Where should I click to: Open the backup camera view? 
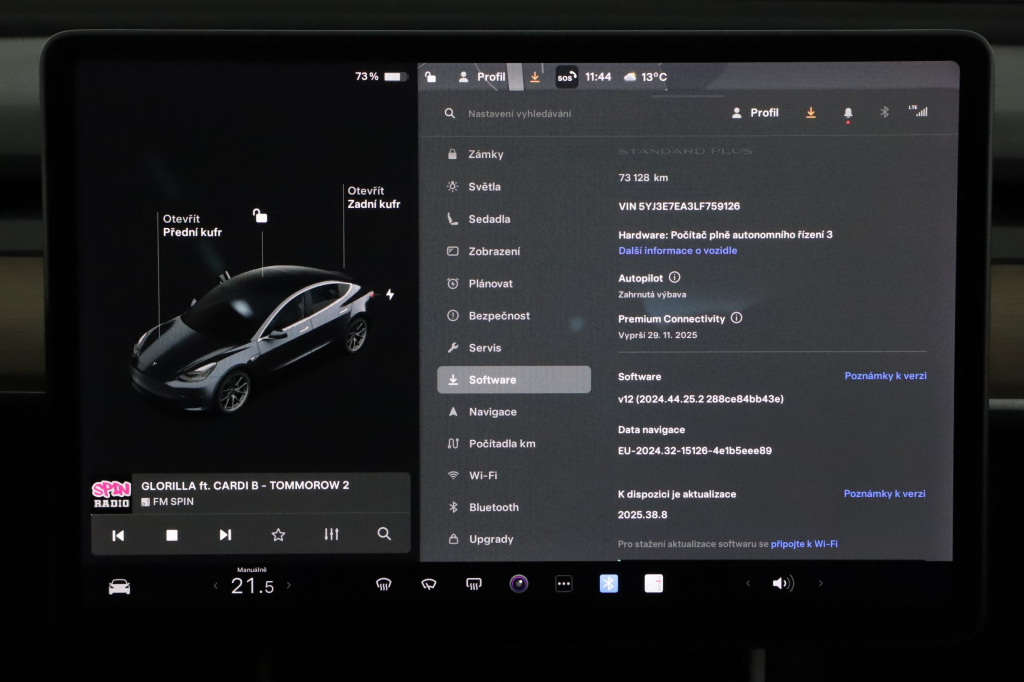519,583
